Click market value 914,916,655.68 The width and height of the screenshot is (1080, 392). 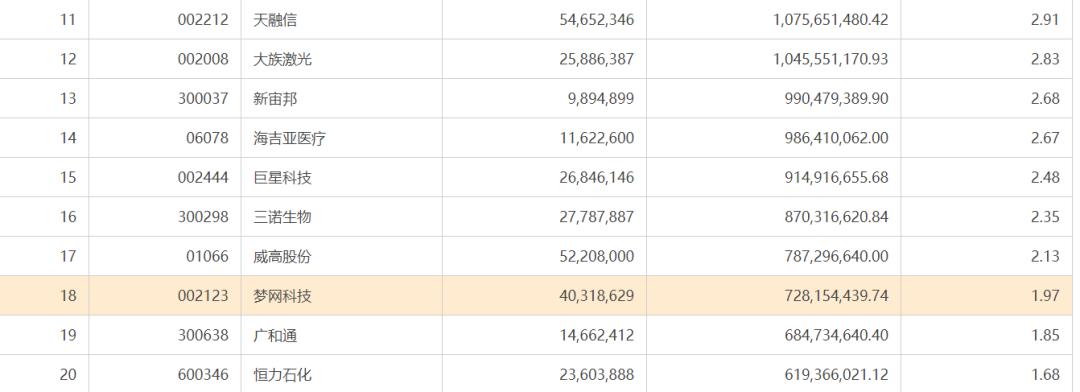pyautogui.click(x=836, y=178)
